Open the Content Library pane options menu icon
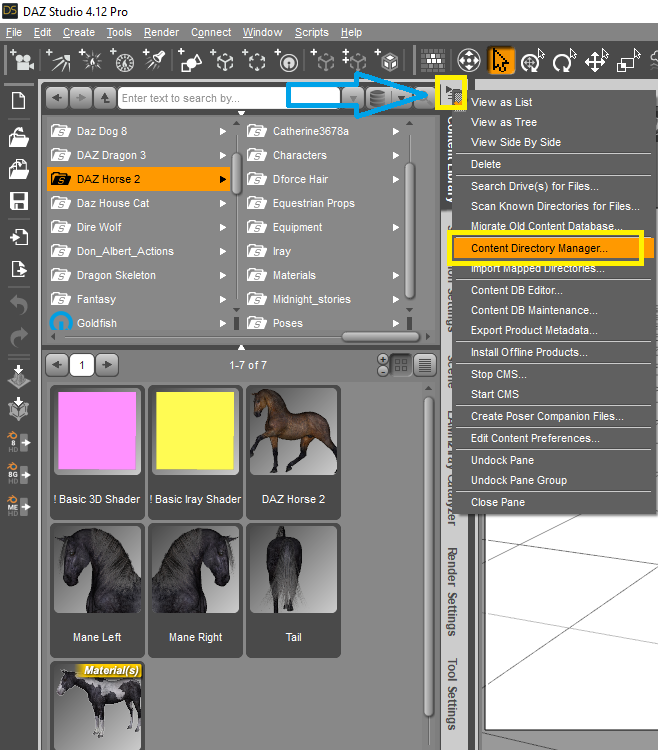658x750 pixels. click(452, 93)
